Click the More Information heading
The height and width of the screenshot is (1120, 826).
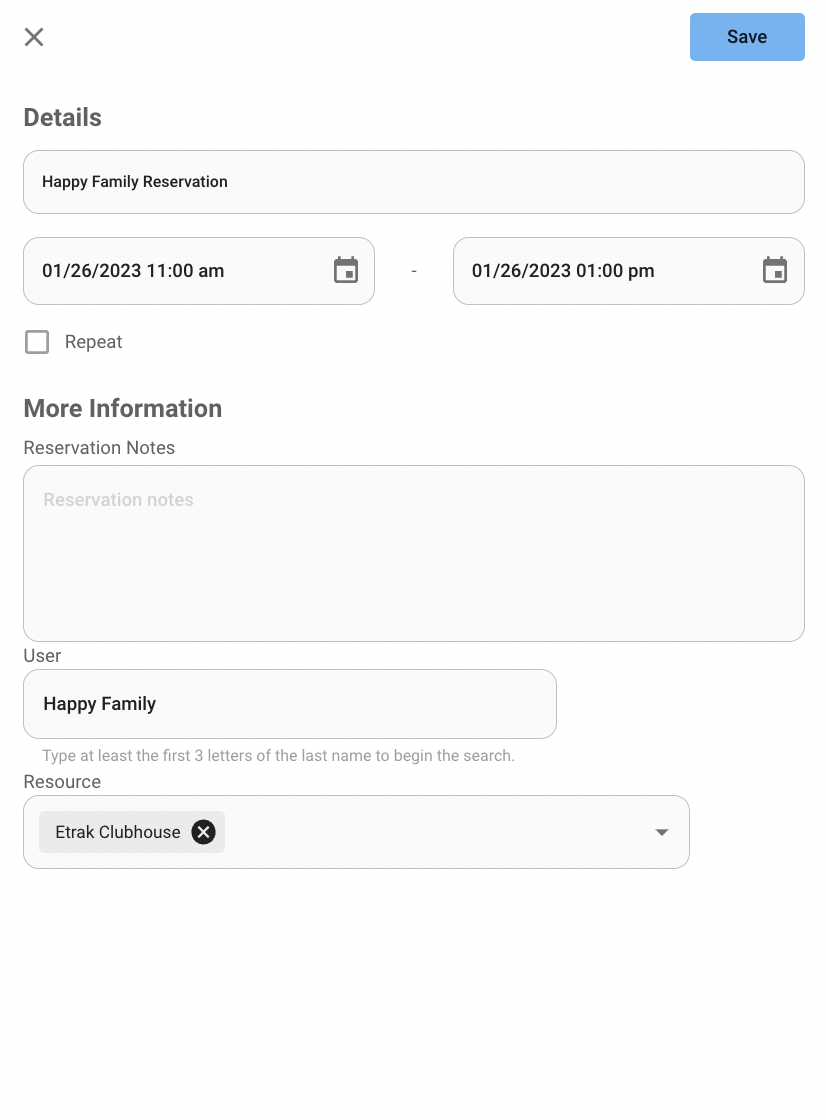[123, 409]
